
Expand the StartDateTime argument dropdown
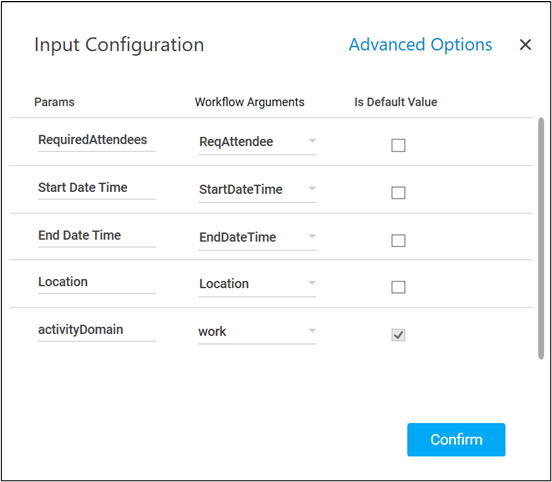point(312,189)
